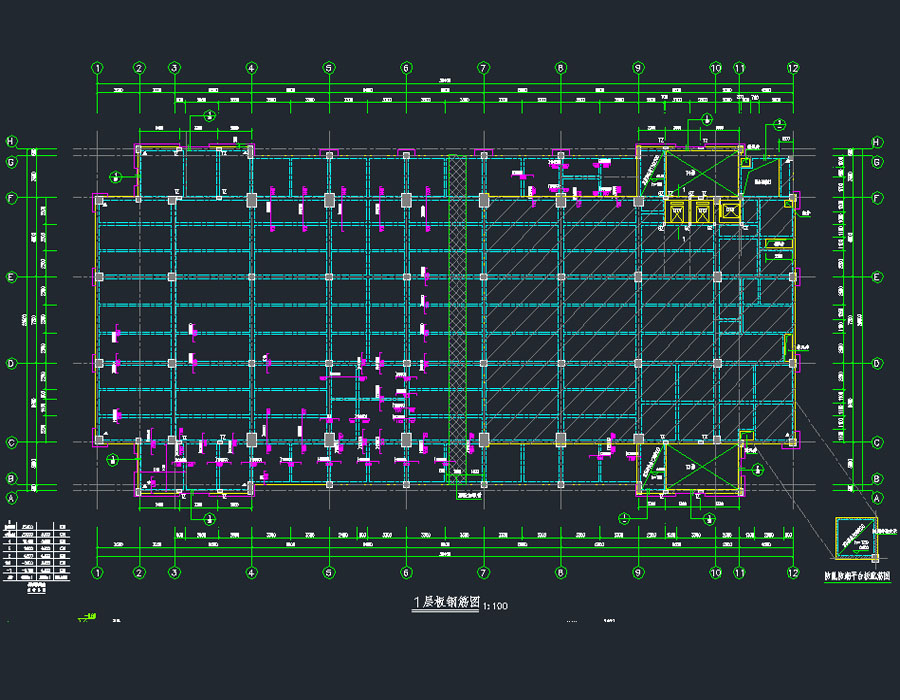Click axis bubble 1 in the top row

[98, 68]
